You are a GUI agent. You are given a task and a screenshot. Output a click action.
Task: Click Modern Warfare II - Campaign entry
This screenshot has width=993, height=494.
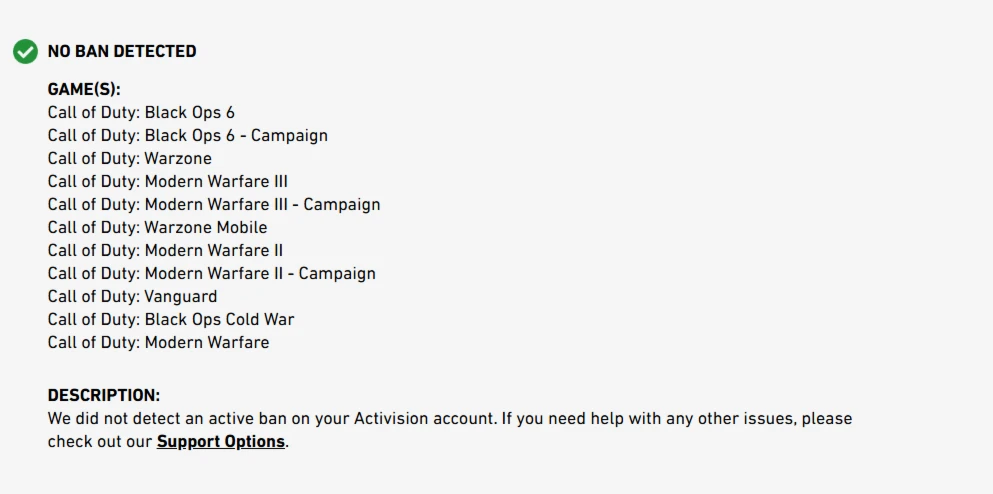212,274
